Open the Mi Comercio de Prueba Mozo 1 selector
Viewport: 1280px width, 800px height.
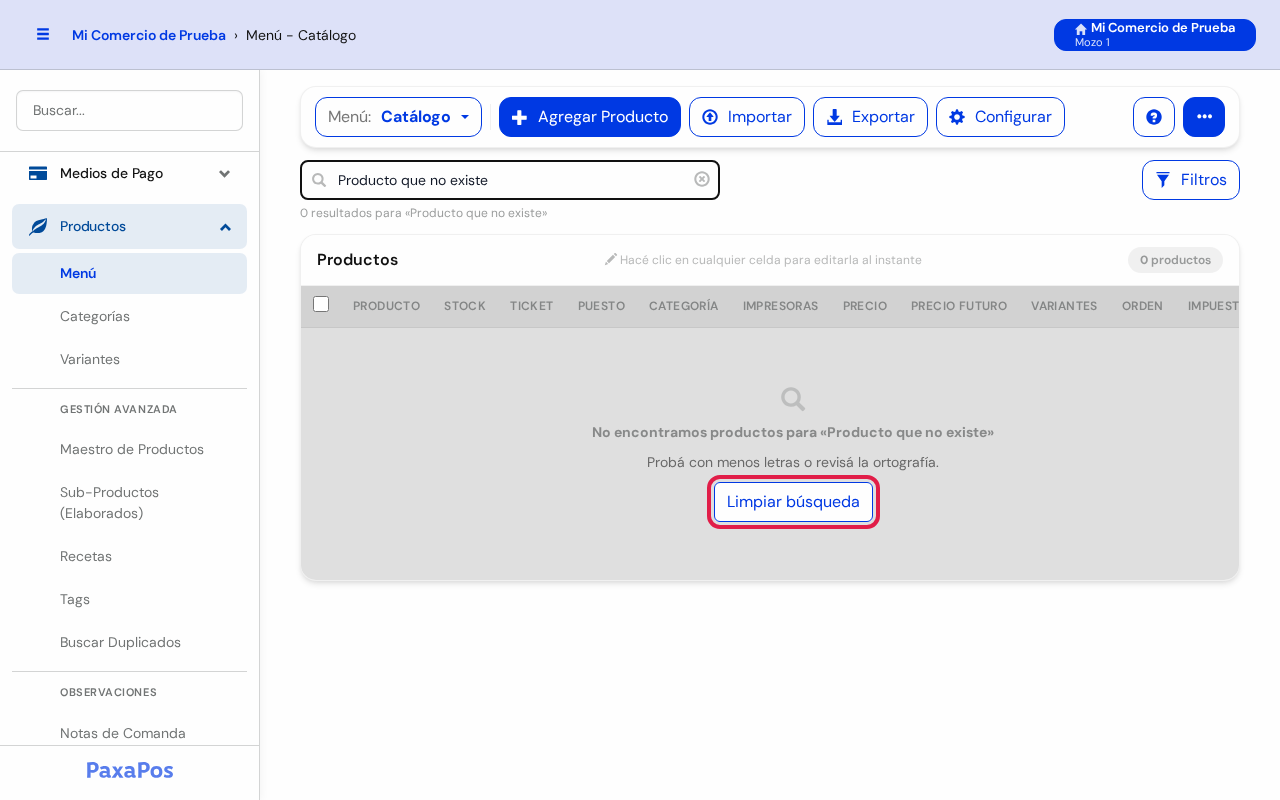1155,35
